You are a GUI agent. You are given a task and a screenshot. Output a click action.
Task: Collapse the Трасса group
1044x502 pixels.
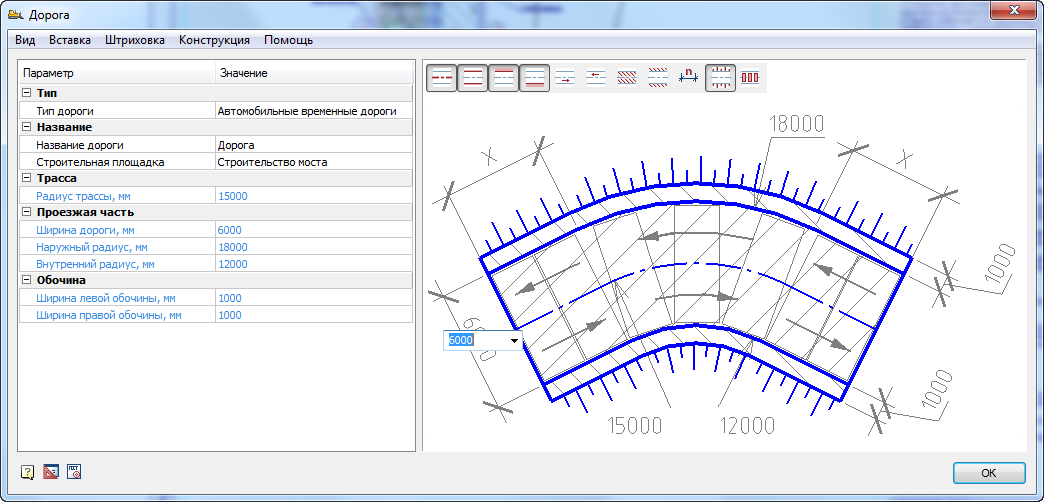coord(27,178)
